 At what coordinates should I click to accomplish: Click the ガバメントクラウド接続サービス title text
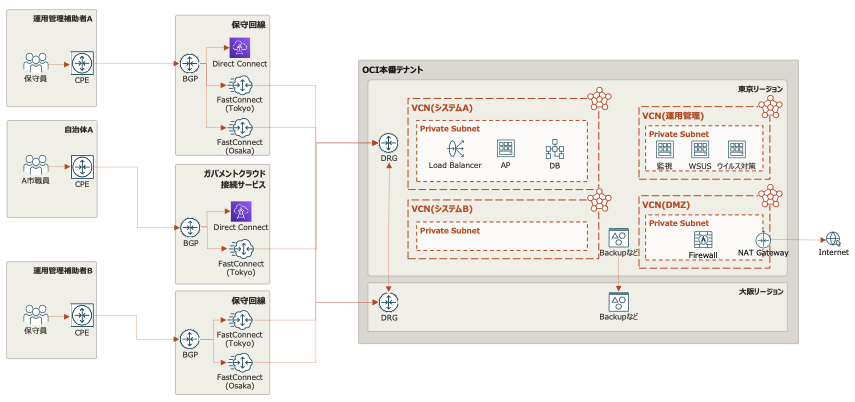233,179
